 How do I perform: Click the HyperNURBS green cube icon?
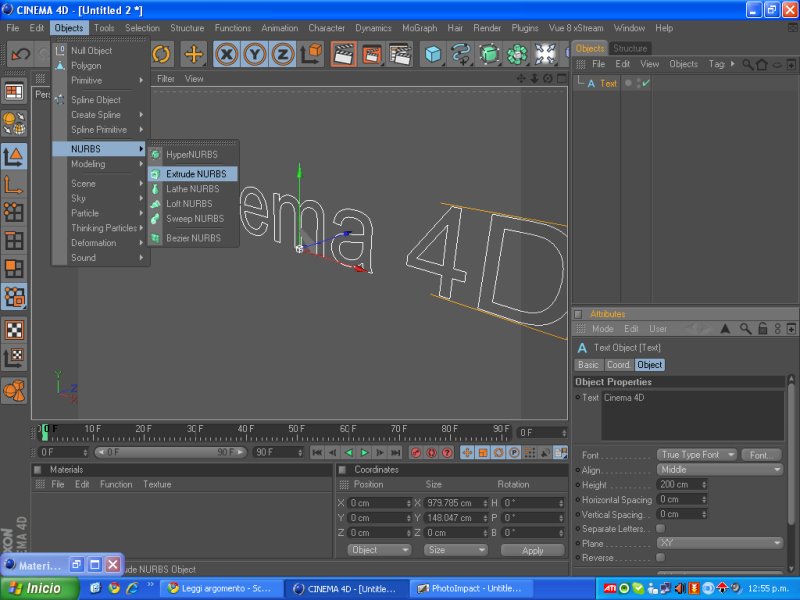[x=489, y=54]
